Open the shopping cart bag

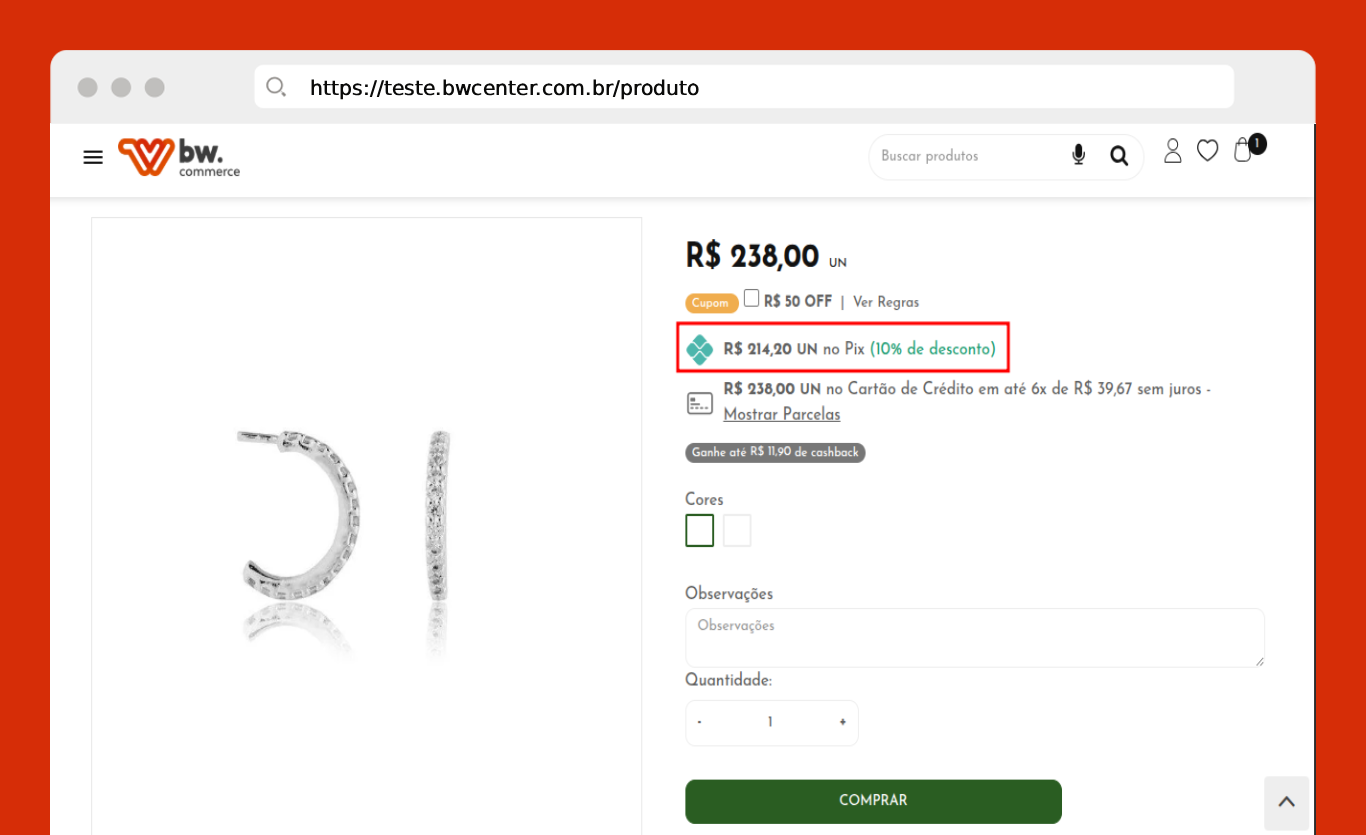tap(1243, 151)
